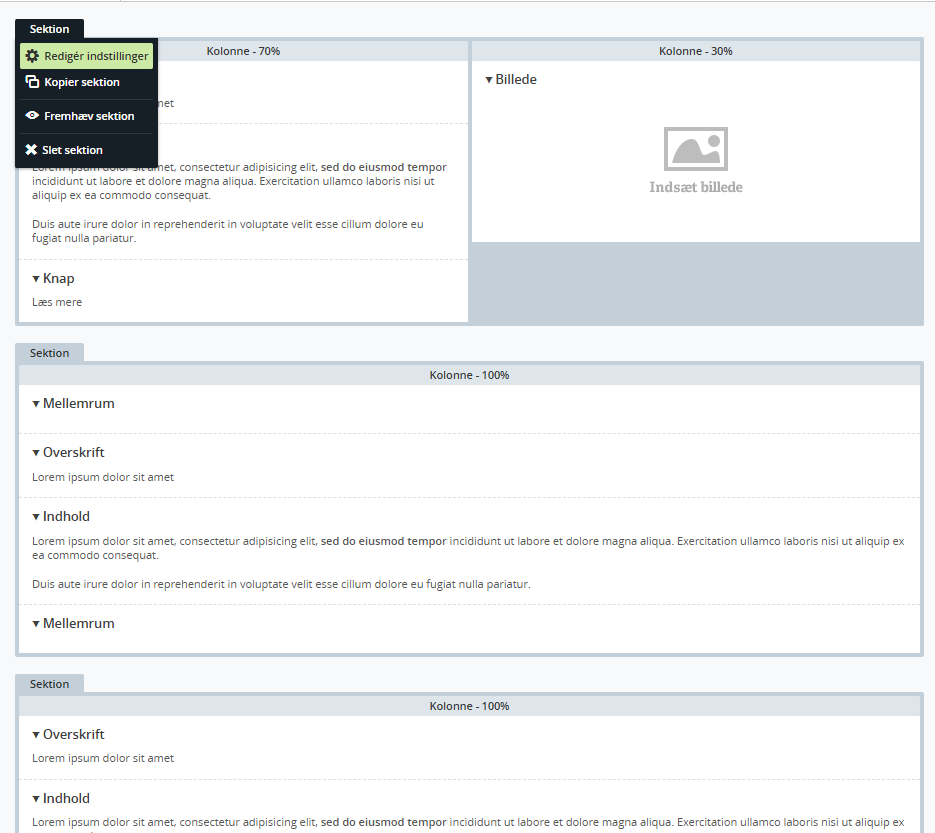Collapse Indhold block in the second section

click(x=36, y=517)
